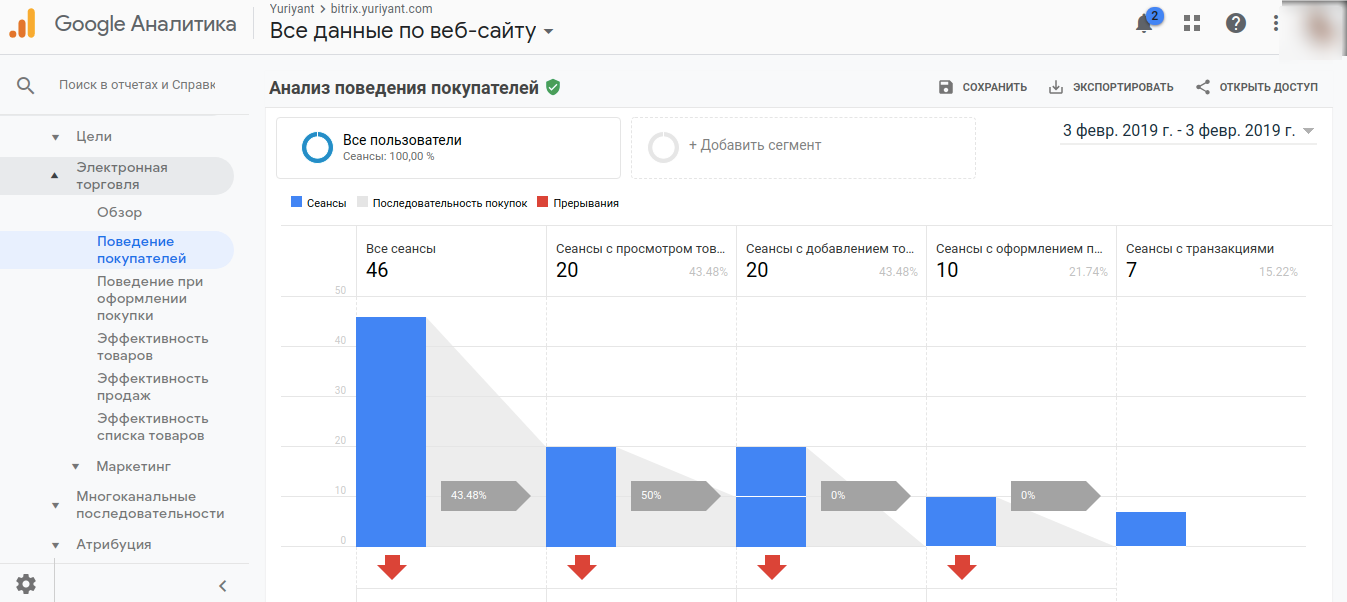The image size is (1347, 602).
Task: Open Поведение при оформлении покупки report
Action: tap(149, 298)
